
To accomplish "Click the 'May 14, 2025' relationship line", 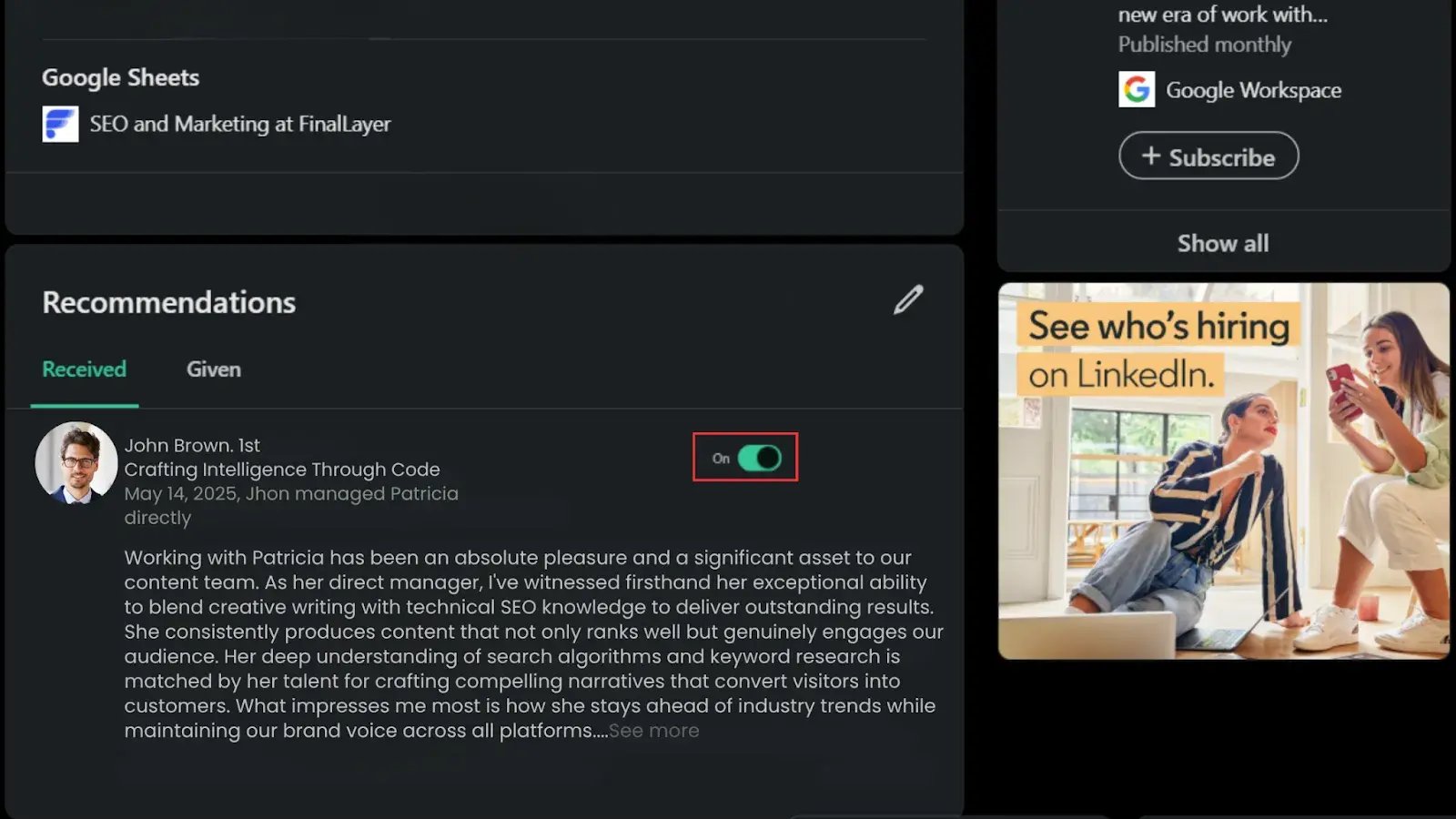I will [x=291, y=494].
